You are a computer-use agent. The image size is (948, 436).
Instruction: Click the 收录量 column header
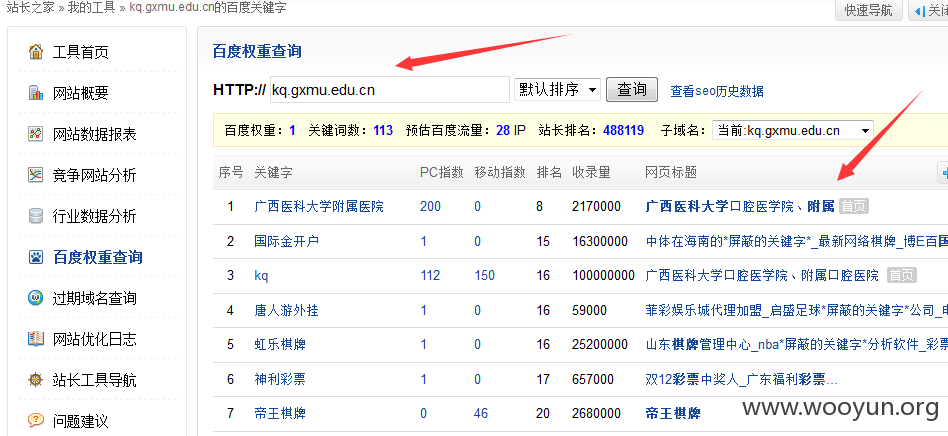click(591, 172)
